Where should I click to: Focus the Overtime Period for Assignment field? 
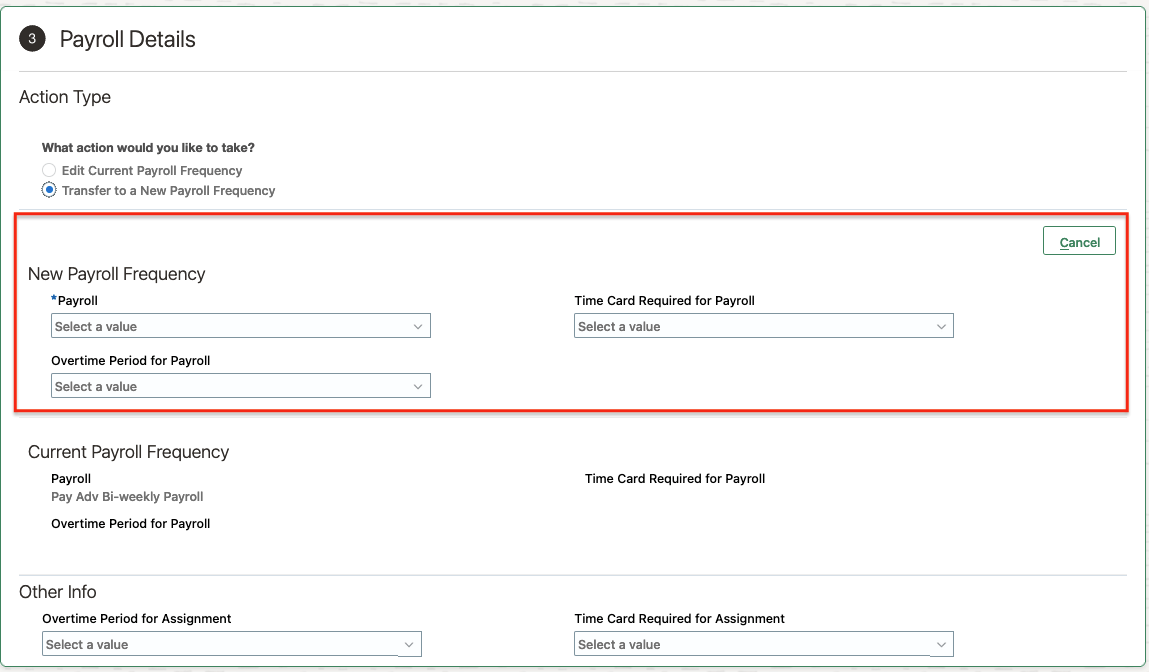[x=221, y=645]
